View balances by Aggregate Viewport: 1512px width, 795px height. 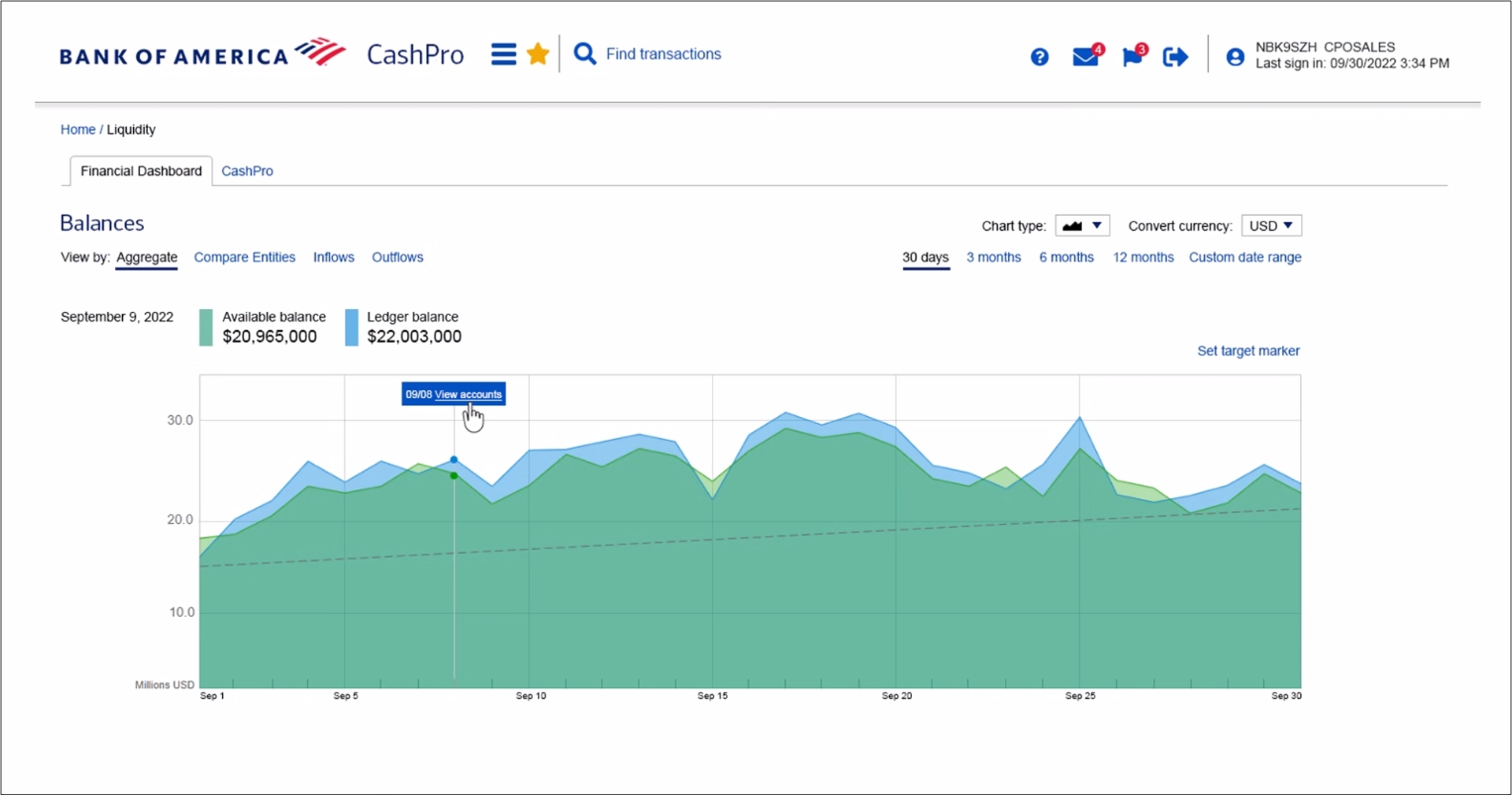coord(146,257)
